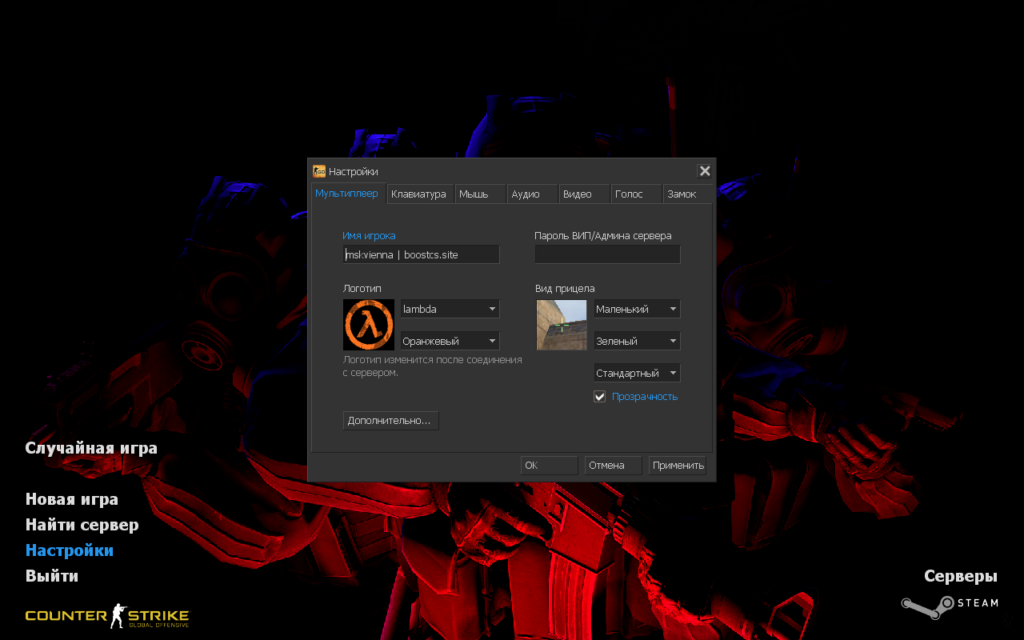
Task: Switch to the Замок tab
Action: pyautogui.click(x=688, y=194)
